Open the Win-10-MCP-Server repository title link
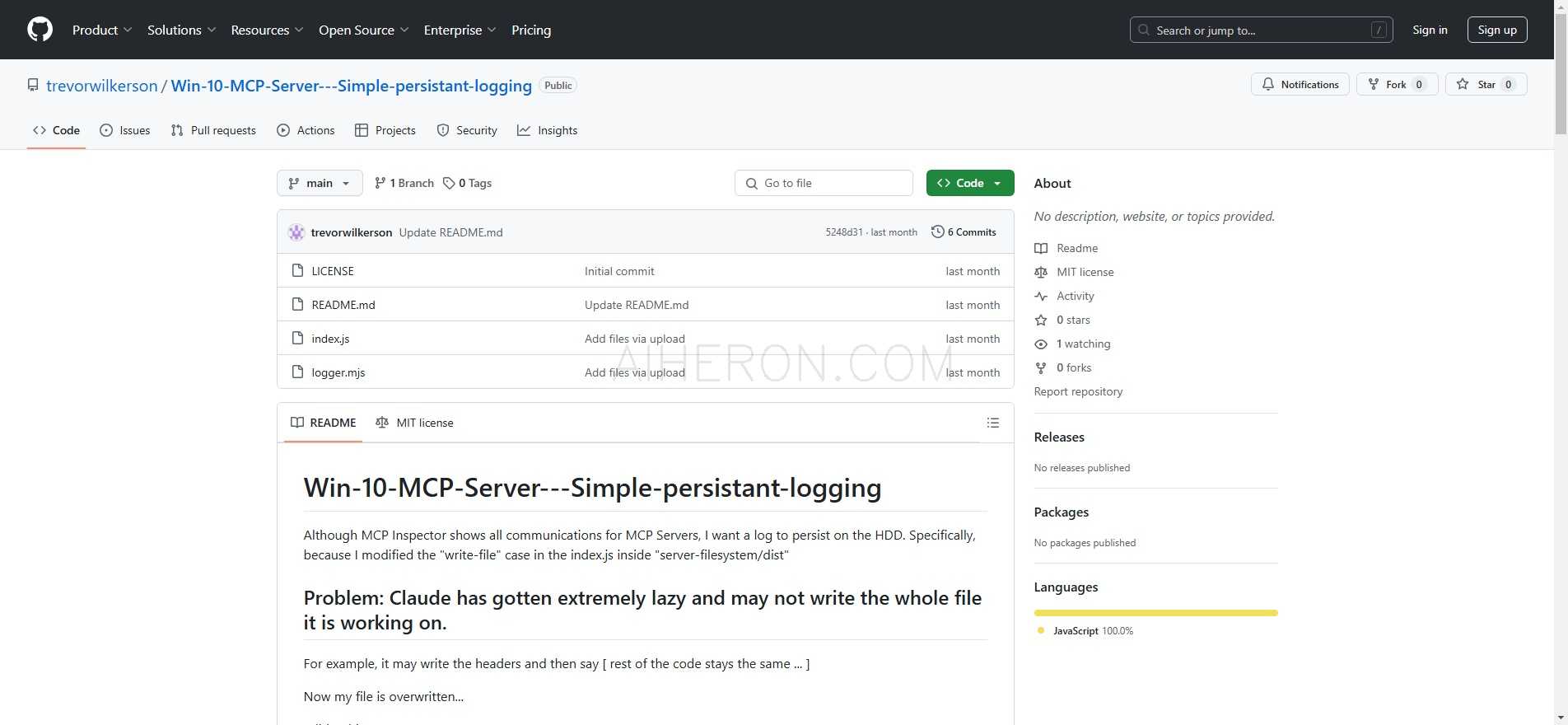 (352, 86)
